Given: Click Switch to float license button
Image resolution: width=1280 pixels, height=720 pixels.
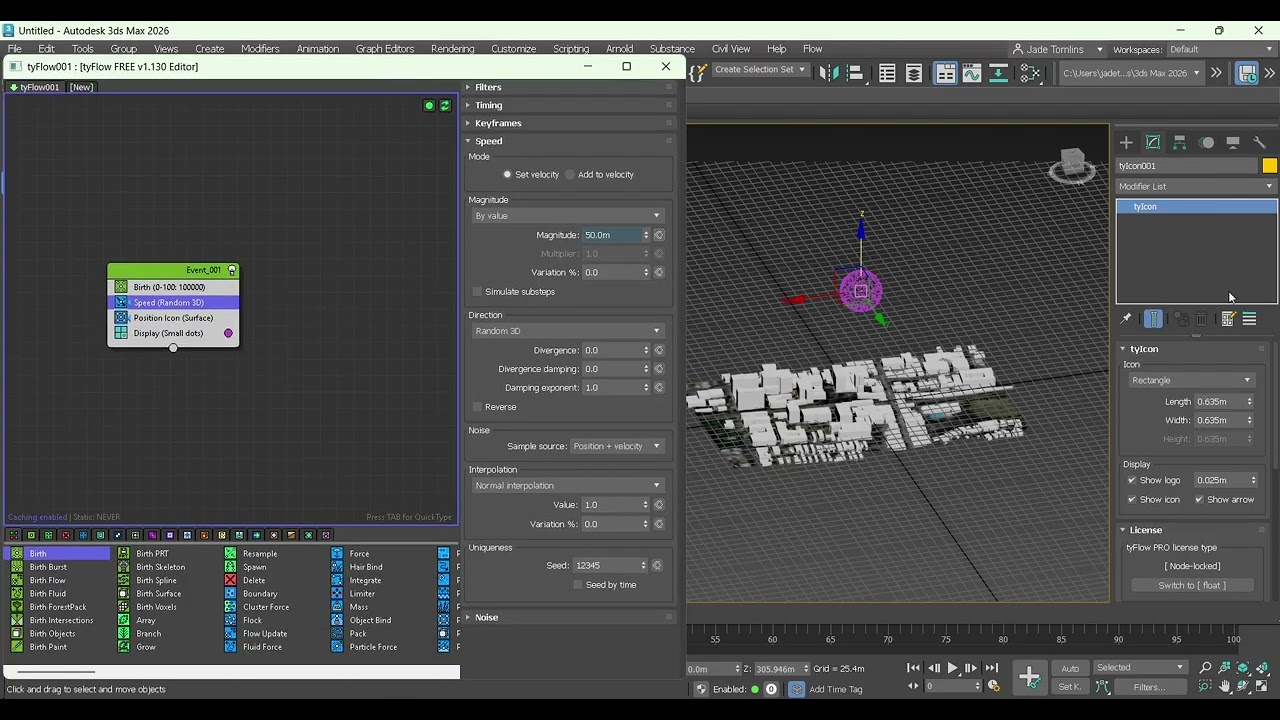Looking at the screenshot, I should 1191,586.
